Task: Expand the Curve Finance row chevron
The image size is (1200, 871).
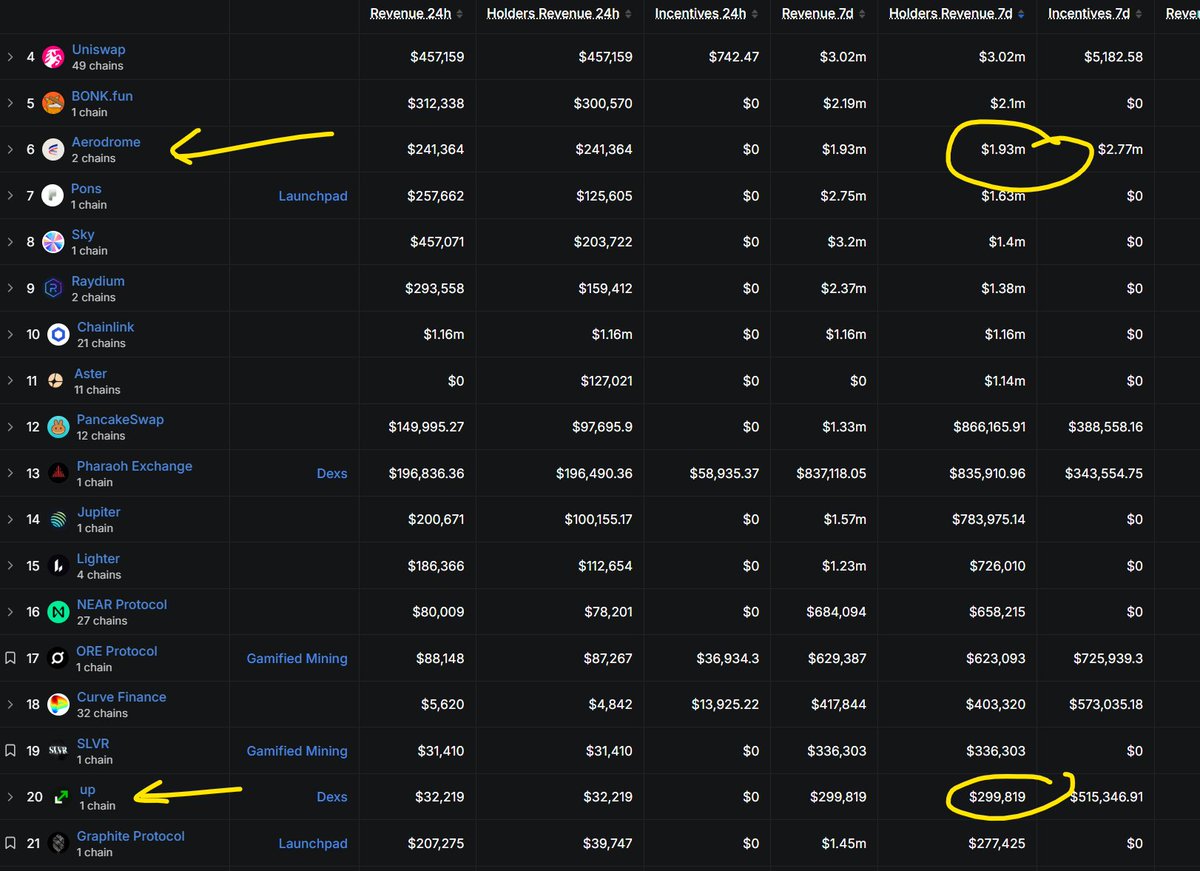Action: 10,704
